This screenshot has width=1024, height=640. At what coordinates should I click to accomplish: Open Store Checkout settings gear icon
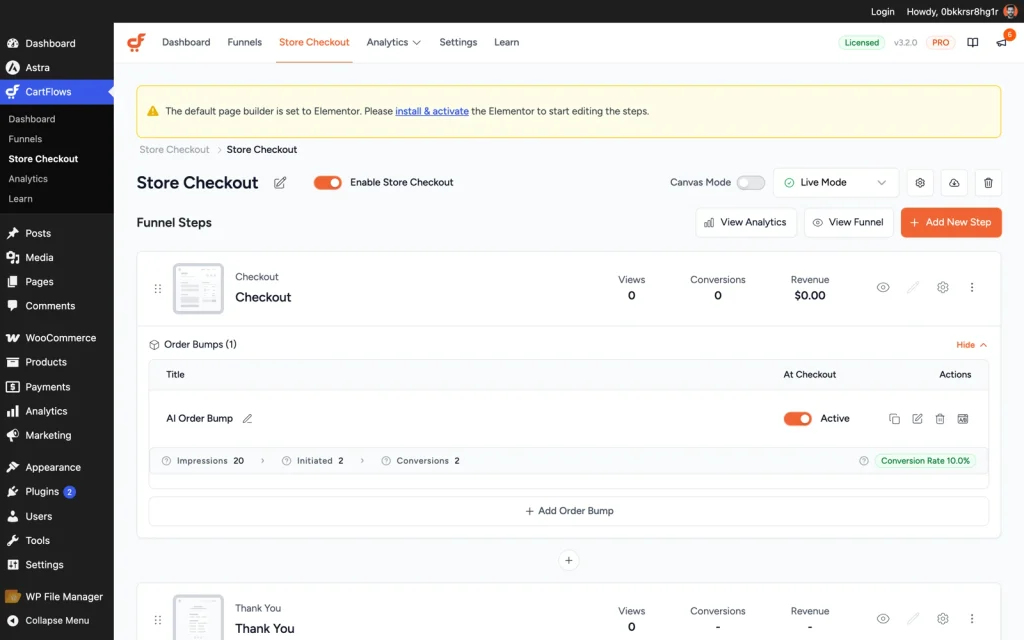point(920,183)
